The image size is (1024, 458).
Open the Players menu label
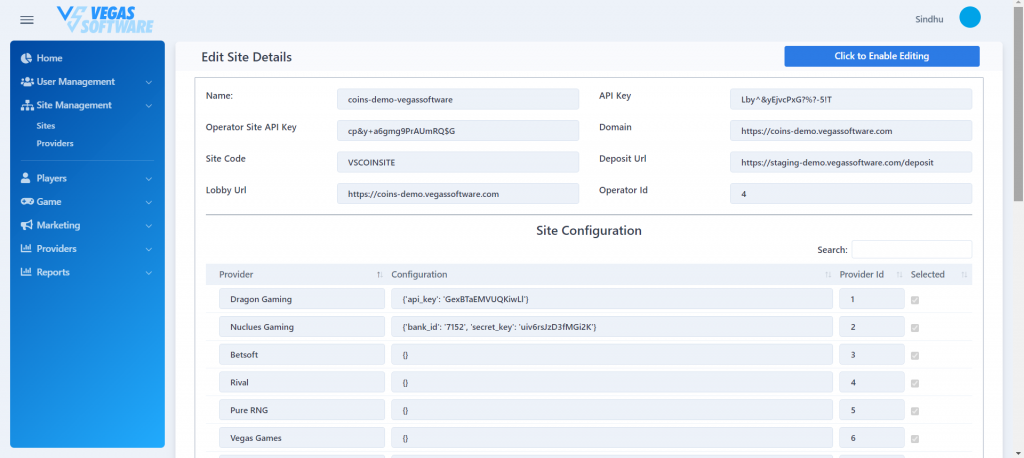click(x=52, y=178)
